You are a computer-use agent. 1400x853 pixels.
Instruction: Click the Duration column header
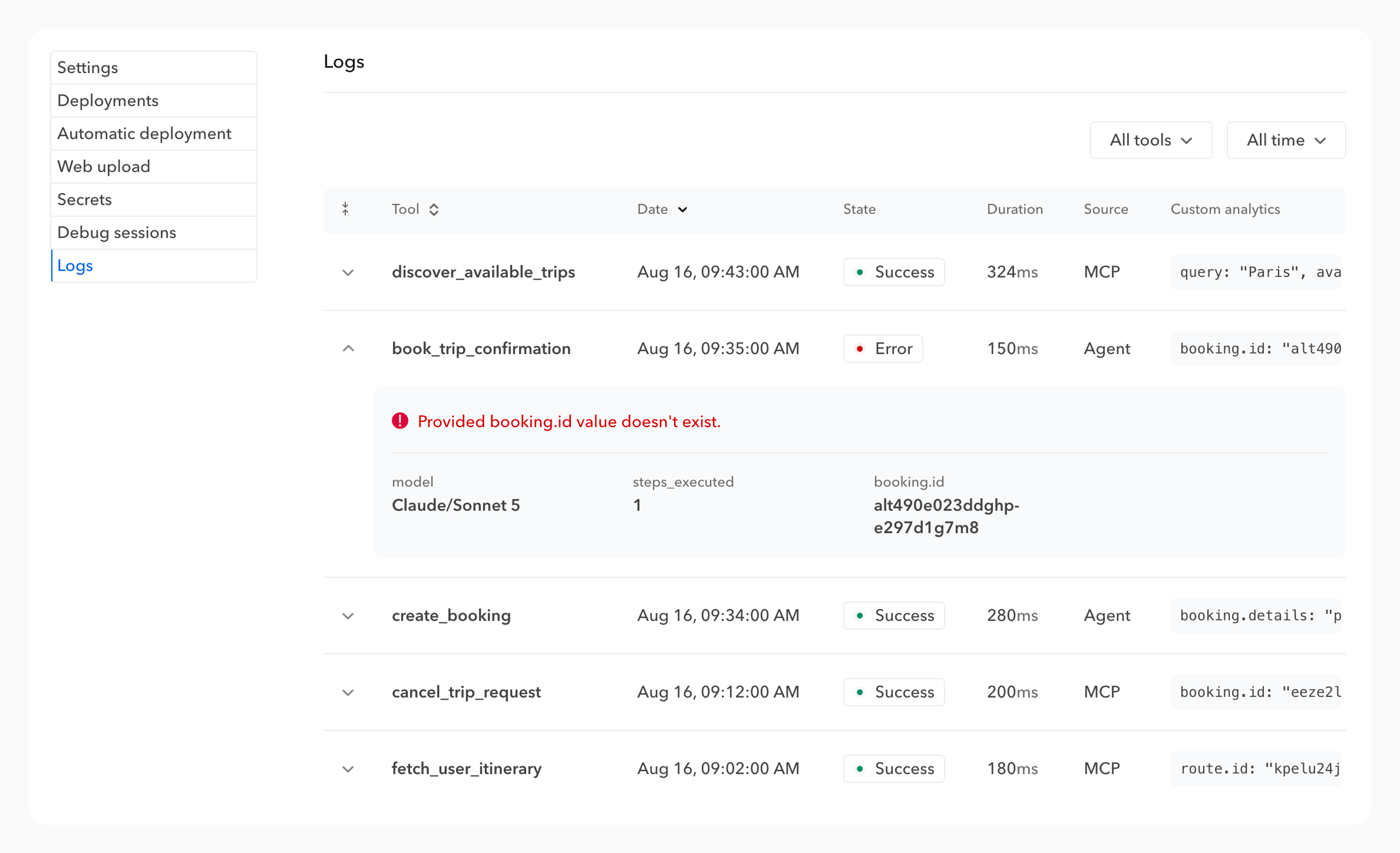pyautogui.click(x=1015, y=209)
